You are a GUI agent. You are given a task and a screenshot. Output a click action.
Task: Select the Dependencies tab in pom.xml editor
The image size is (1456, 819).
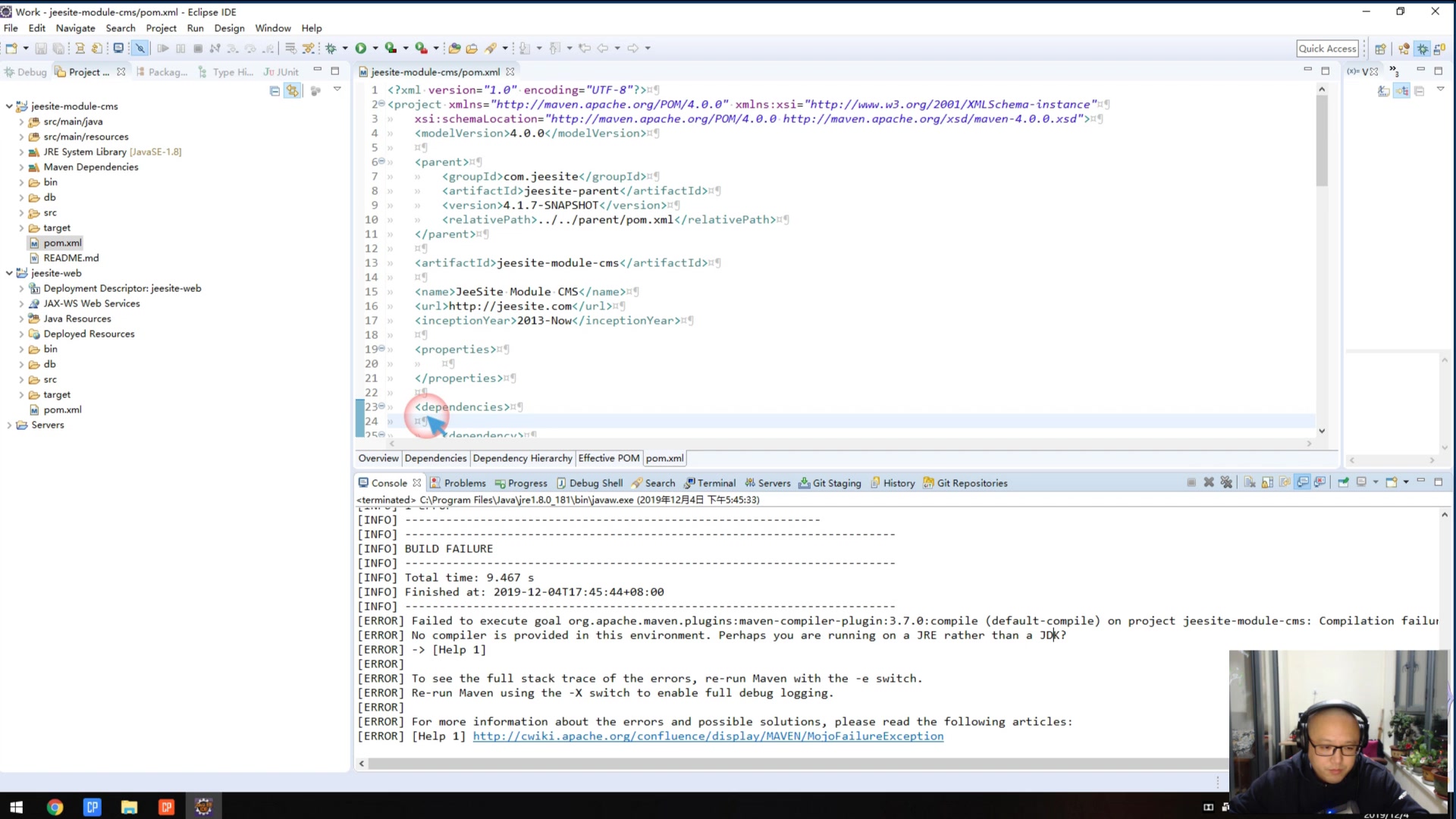435,458
